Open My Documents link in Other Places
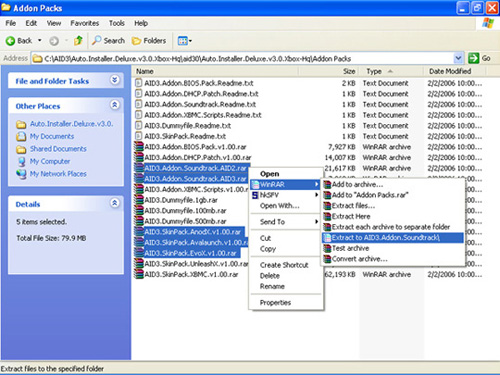 click(x=52, y=136)
